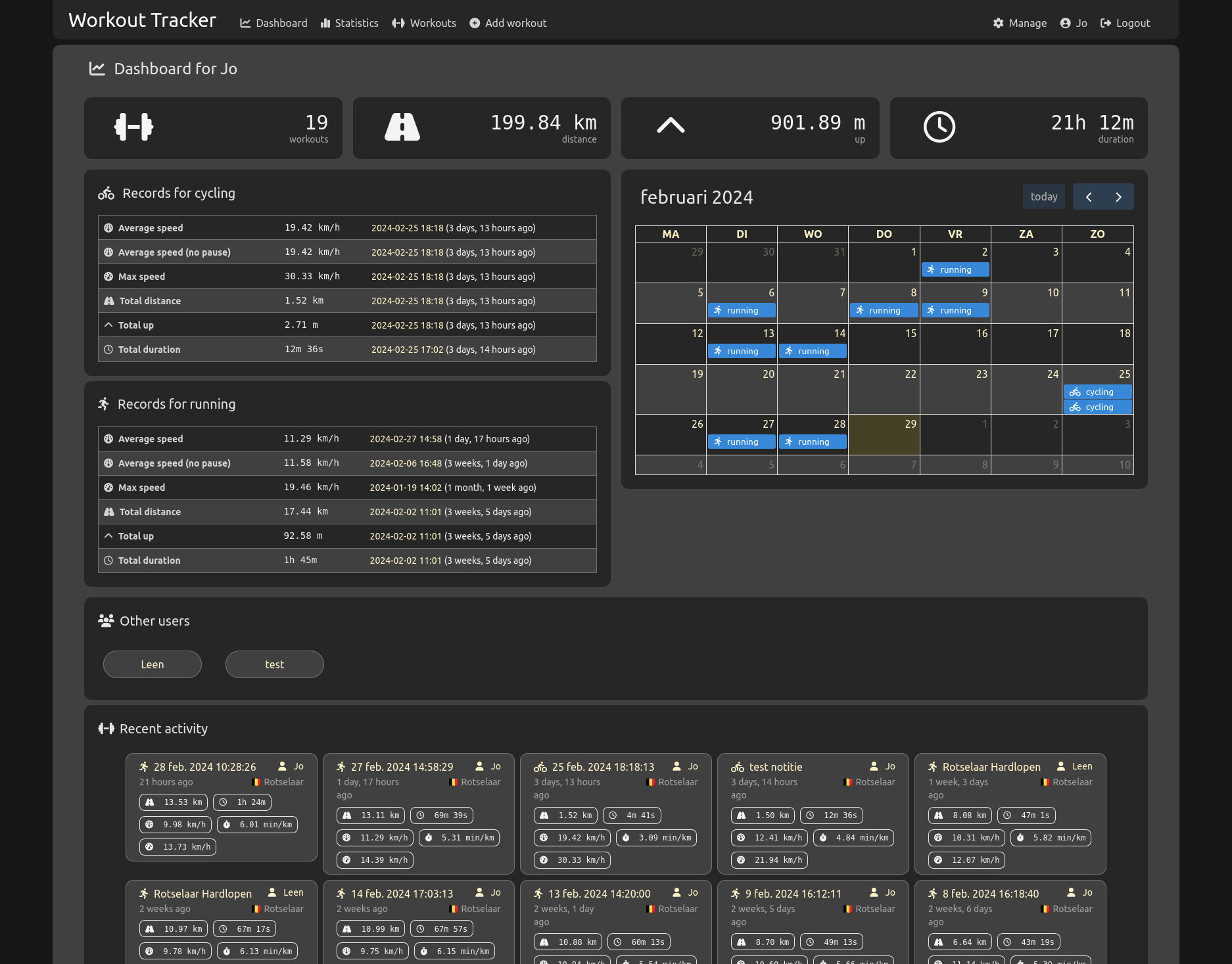Screen dimensions: 1232x964
Task: Open workout 9 feb. 2024 16:12:11
Action: [x=794, y=894]
